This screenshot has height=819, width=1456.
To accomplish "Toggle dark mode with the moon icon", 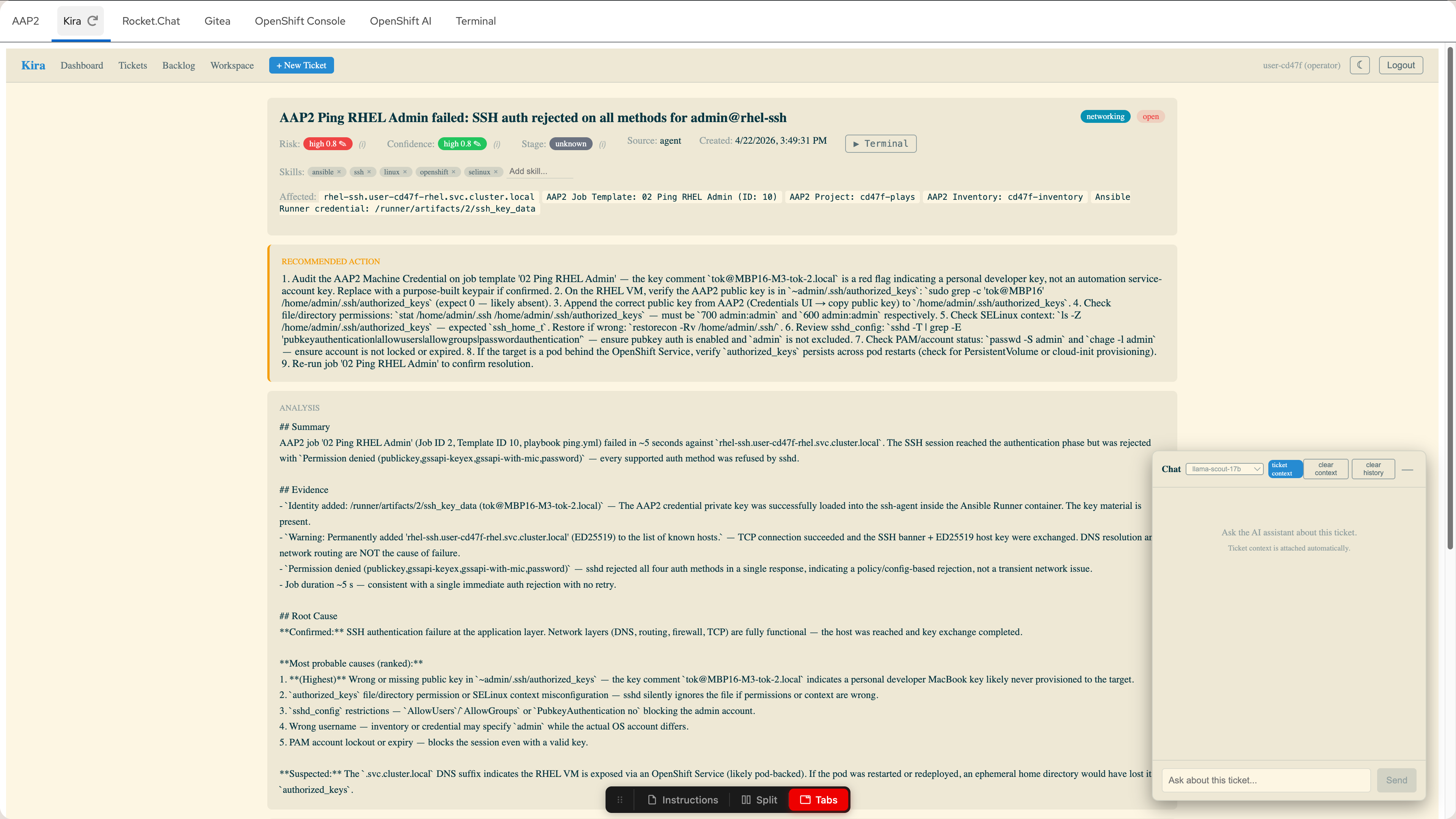I will point(1359,65).
